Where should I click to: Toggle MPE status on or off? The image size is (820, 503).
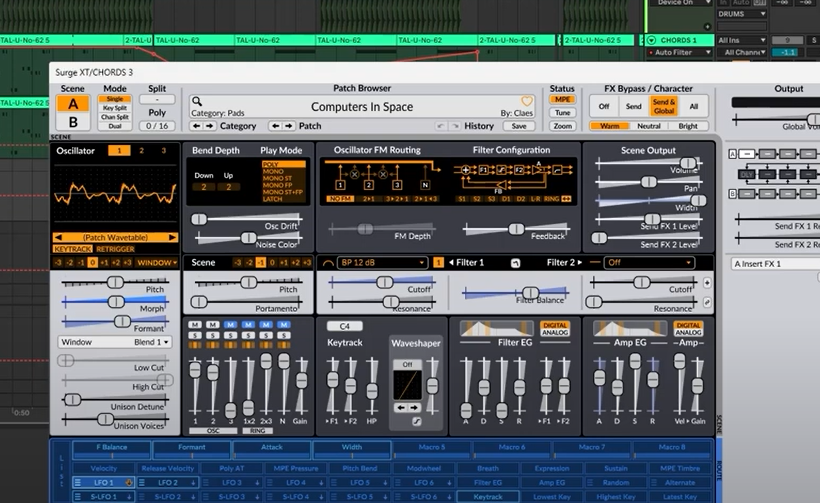point(562,101)
